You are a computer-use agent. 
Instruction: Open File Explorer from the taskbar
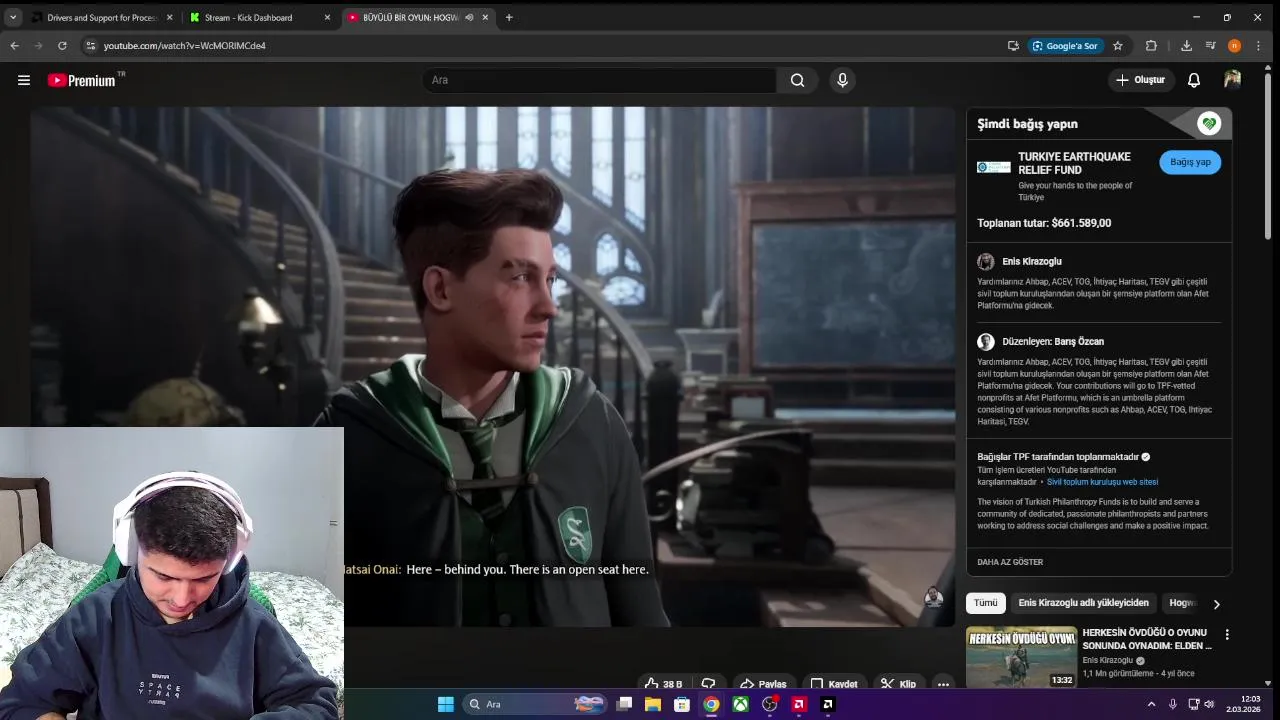[x=653, y=704]
